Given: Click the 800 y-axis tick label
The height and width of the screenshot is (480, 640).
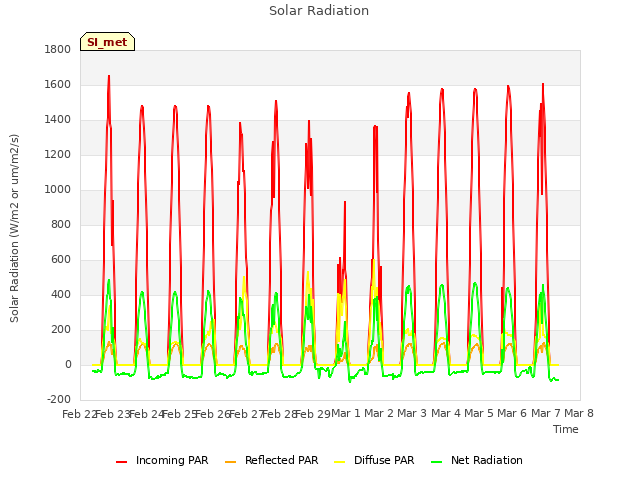Looking at the screenshot, I should tap(61, 225).
